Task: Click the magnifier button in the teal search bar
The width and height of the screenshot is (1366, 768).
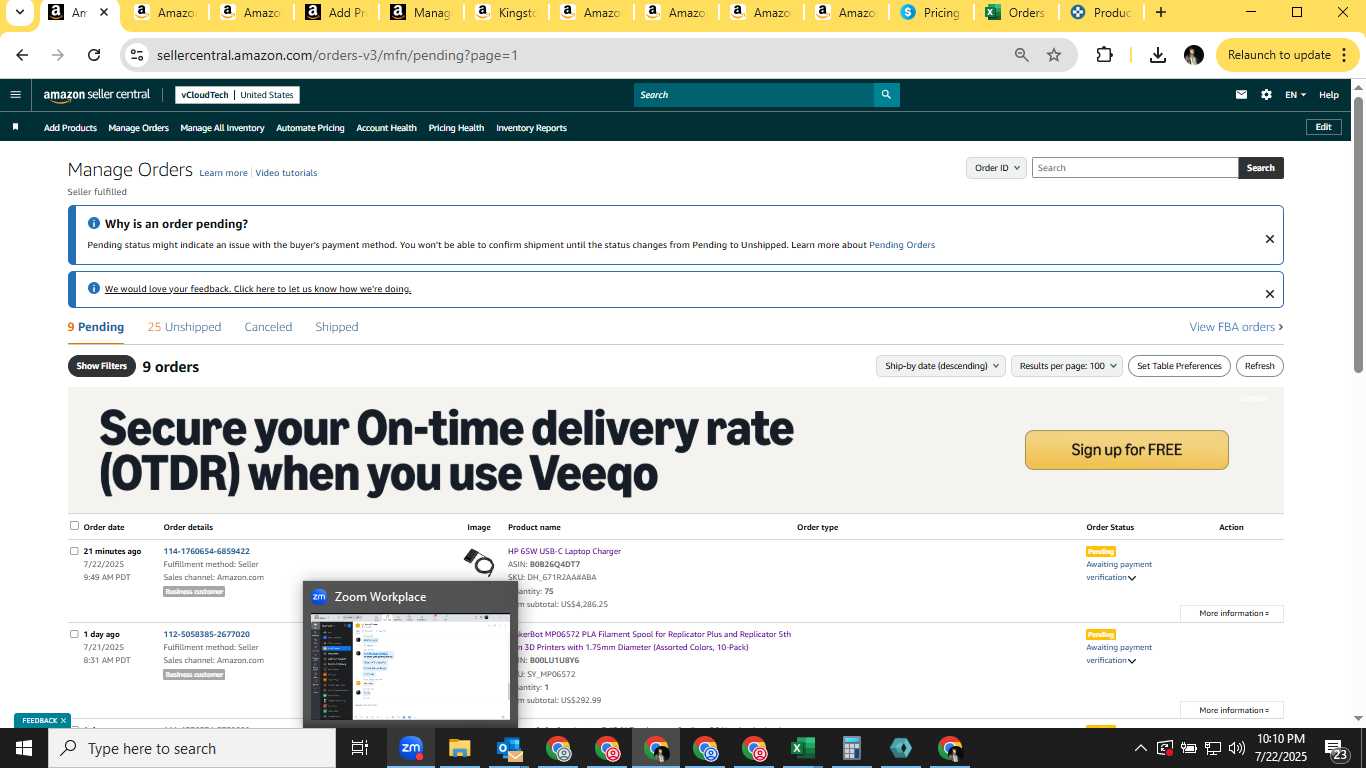Action: 885,95
